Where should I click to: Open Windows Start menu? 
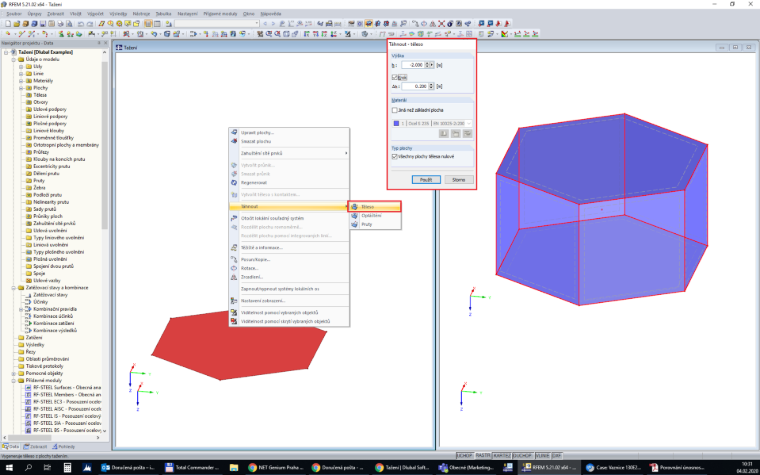(9, 468)
